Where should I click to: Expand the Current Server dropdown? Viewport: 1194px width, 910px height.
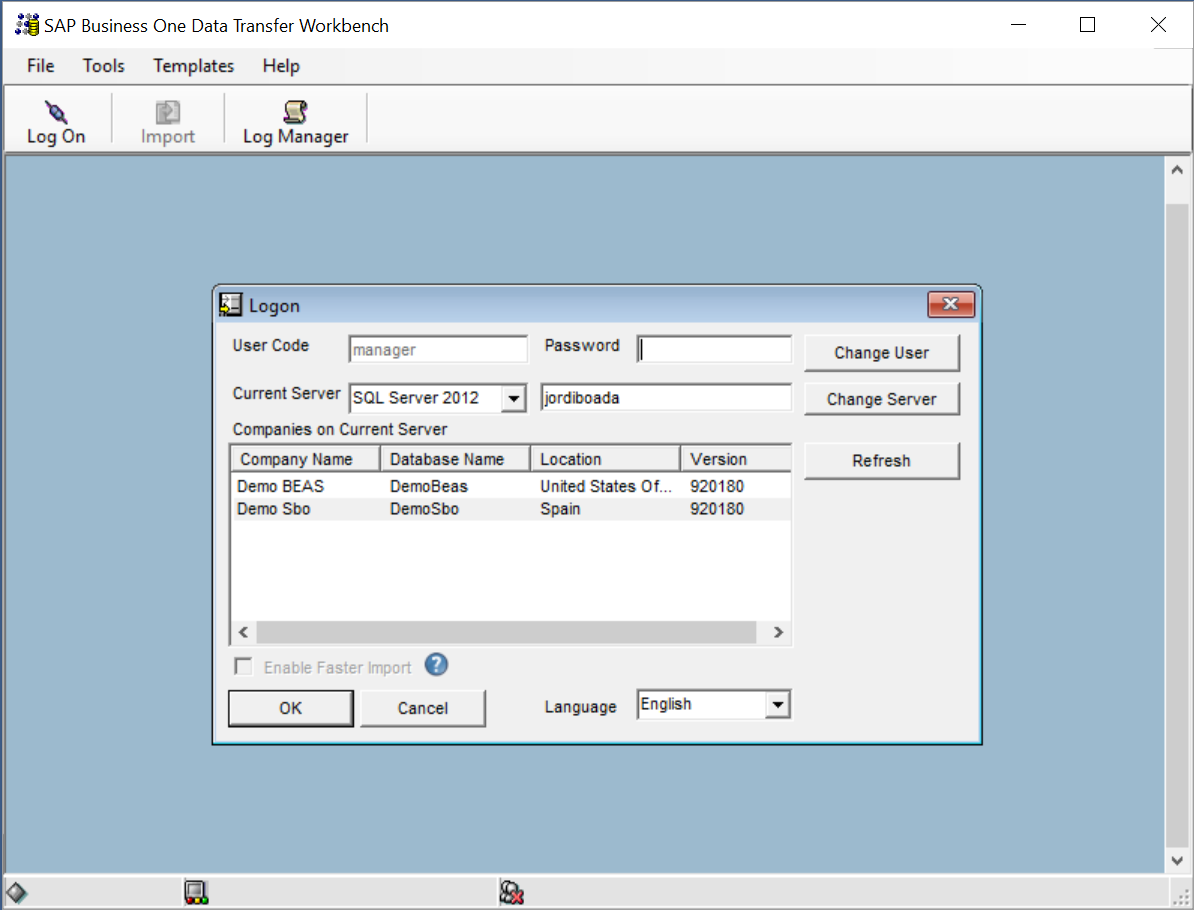point(514,398)
